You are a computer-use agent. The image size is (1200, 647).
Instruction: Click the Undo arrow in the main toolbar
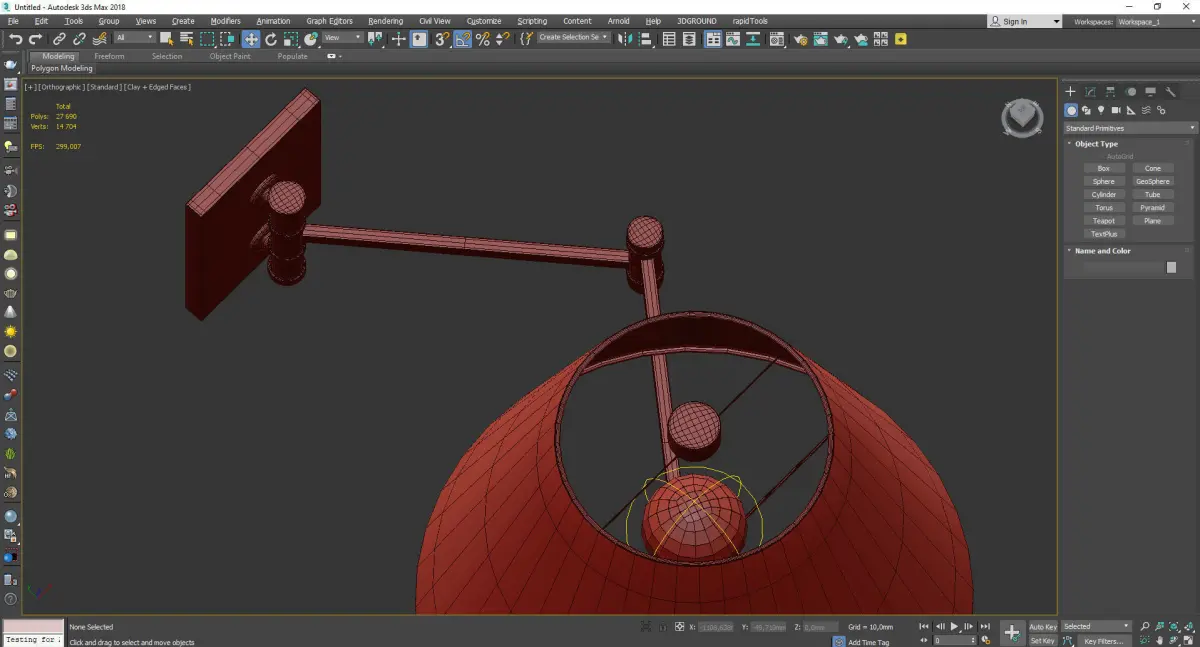(x=16, y=39)
